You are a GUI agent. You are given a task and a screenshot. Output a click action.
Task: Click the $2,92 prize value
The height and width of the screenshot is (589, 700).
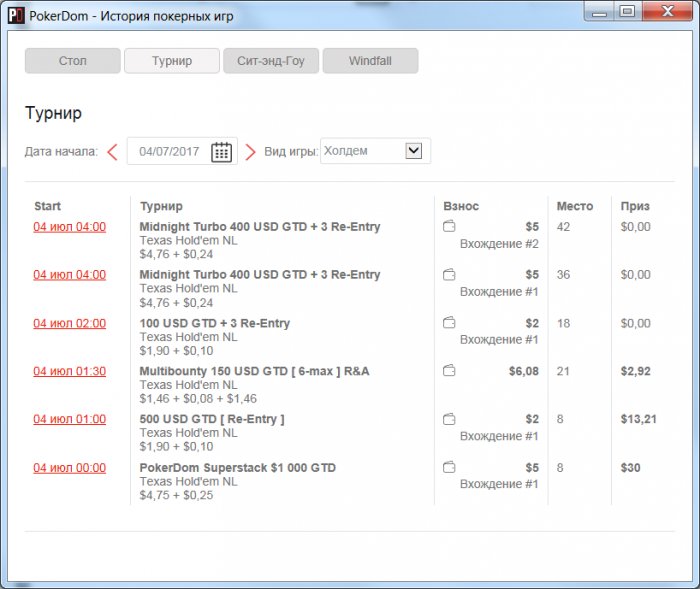pyautogui.click(x=635, y=371)
